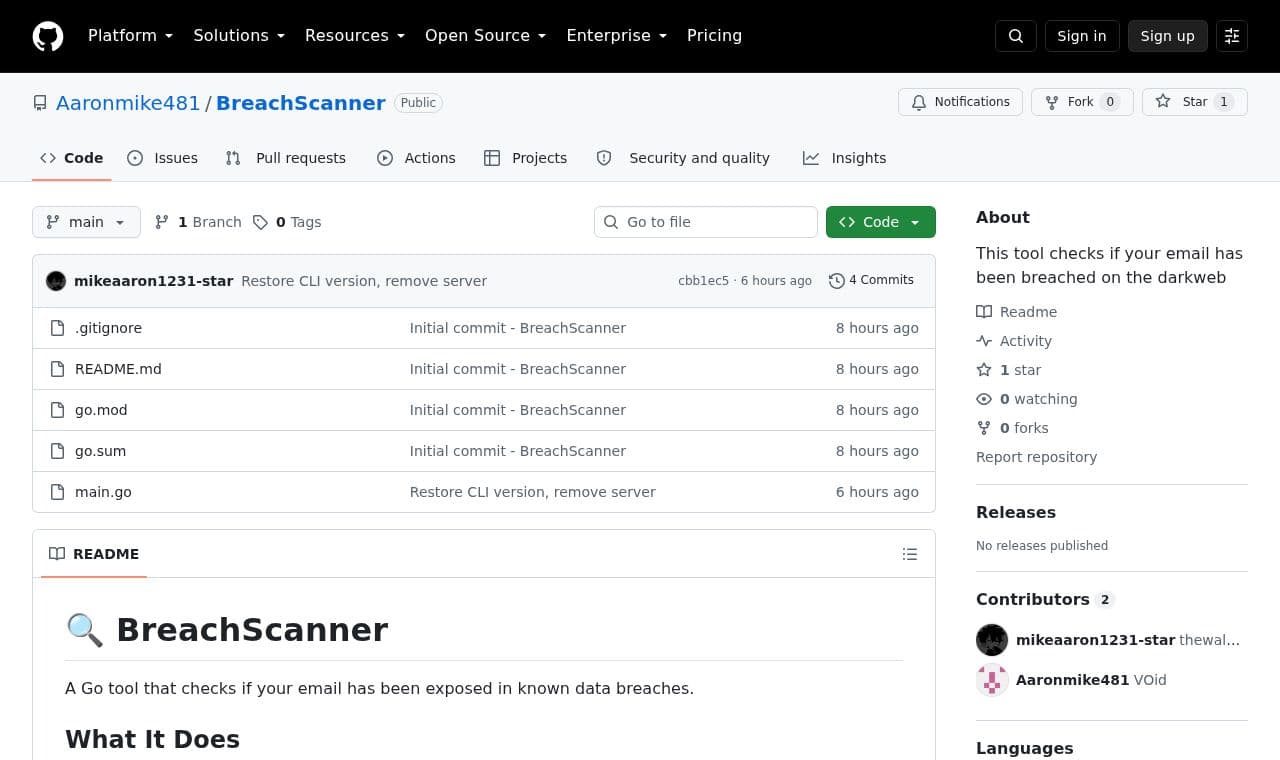Open appearance settings icon in header
The width and height of the screenshot is (1280, 760).
coord(1232,36)
